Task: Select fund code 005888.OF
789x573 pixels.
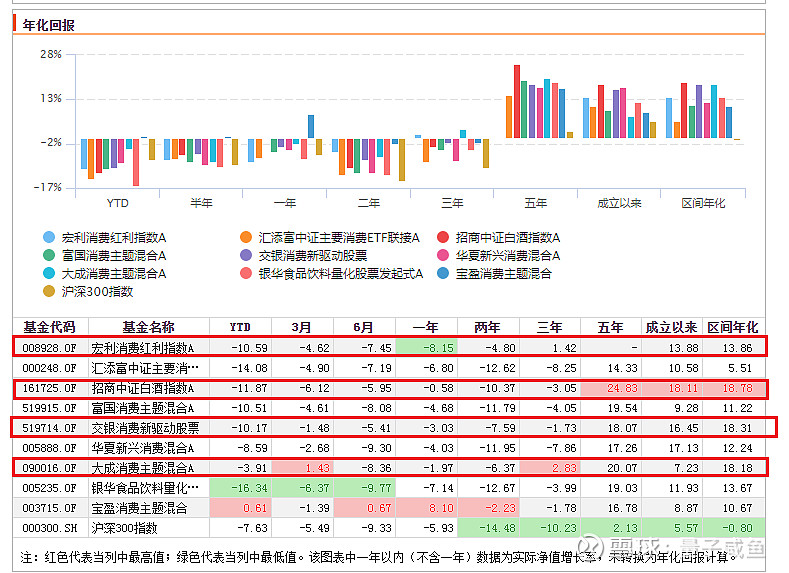Action: point(49,448)
